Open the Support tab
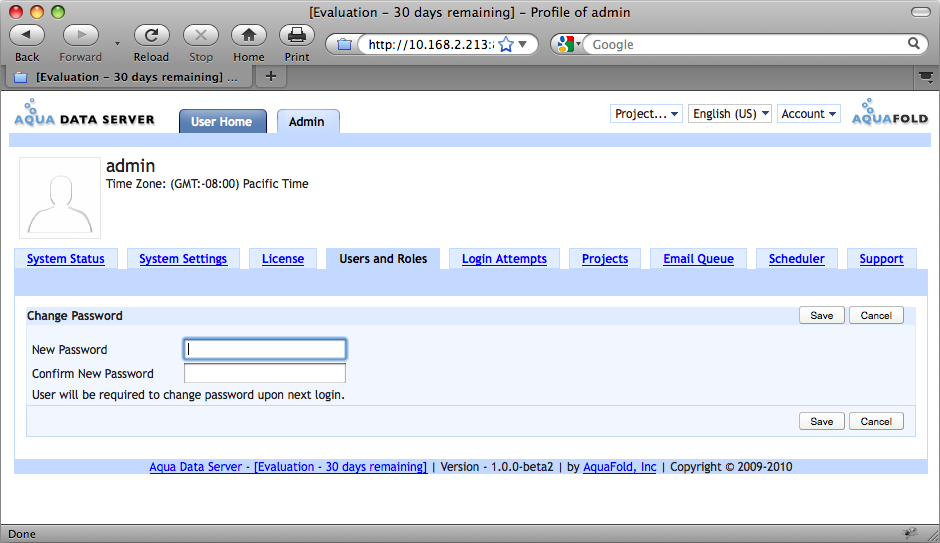This screenshot has width=940, height=543. [881, 259]
